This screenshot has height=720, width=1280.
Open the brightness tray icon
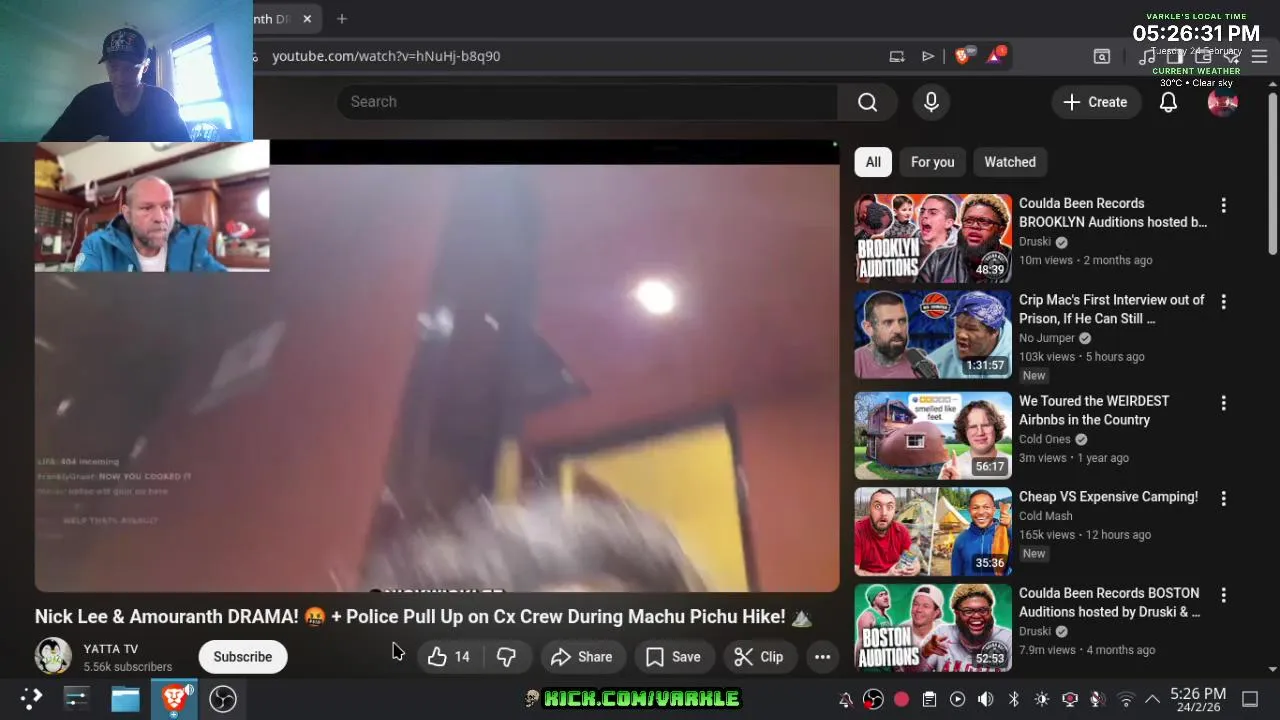tap(1042, 699)
